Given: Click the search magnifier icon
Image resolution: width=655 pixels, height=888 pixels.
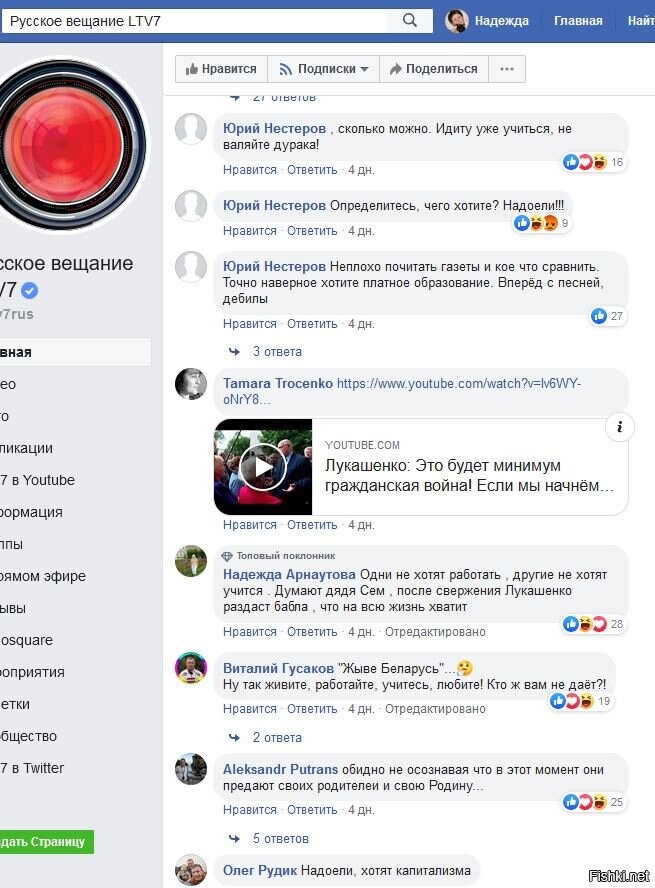Looking at the screenshot, I should click(x=410, y=21).
